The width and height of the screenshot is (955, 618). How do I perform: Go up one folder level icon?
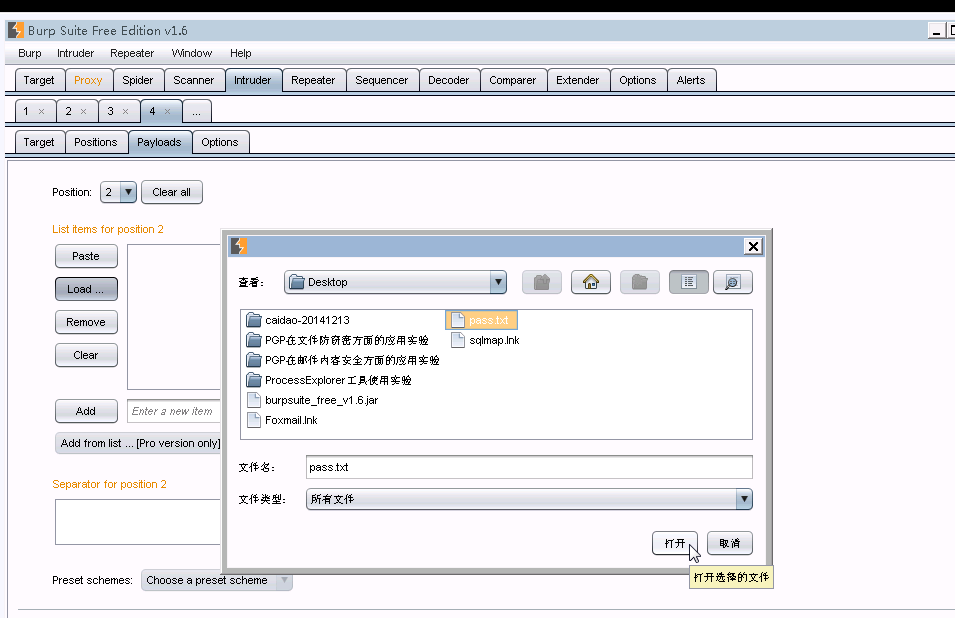541,282
